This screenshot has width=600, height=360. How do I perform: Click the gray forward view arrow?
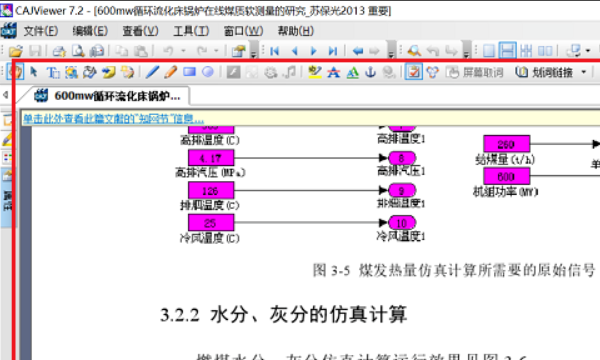pyautogui.click(x=374, y=50)
